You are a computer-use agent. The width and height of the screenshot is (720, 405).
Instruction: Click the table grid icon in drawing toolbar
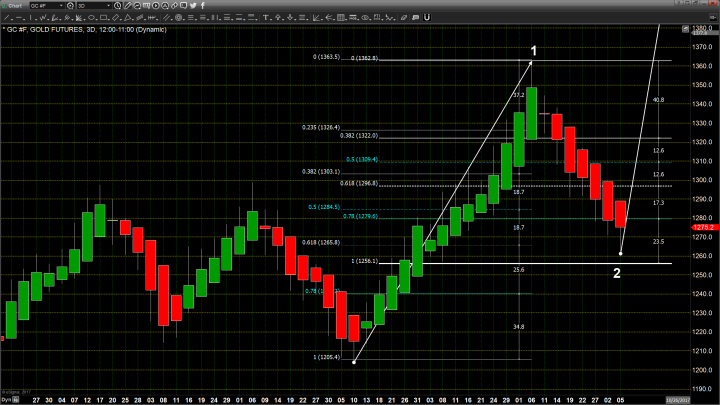(341, 17)
